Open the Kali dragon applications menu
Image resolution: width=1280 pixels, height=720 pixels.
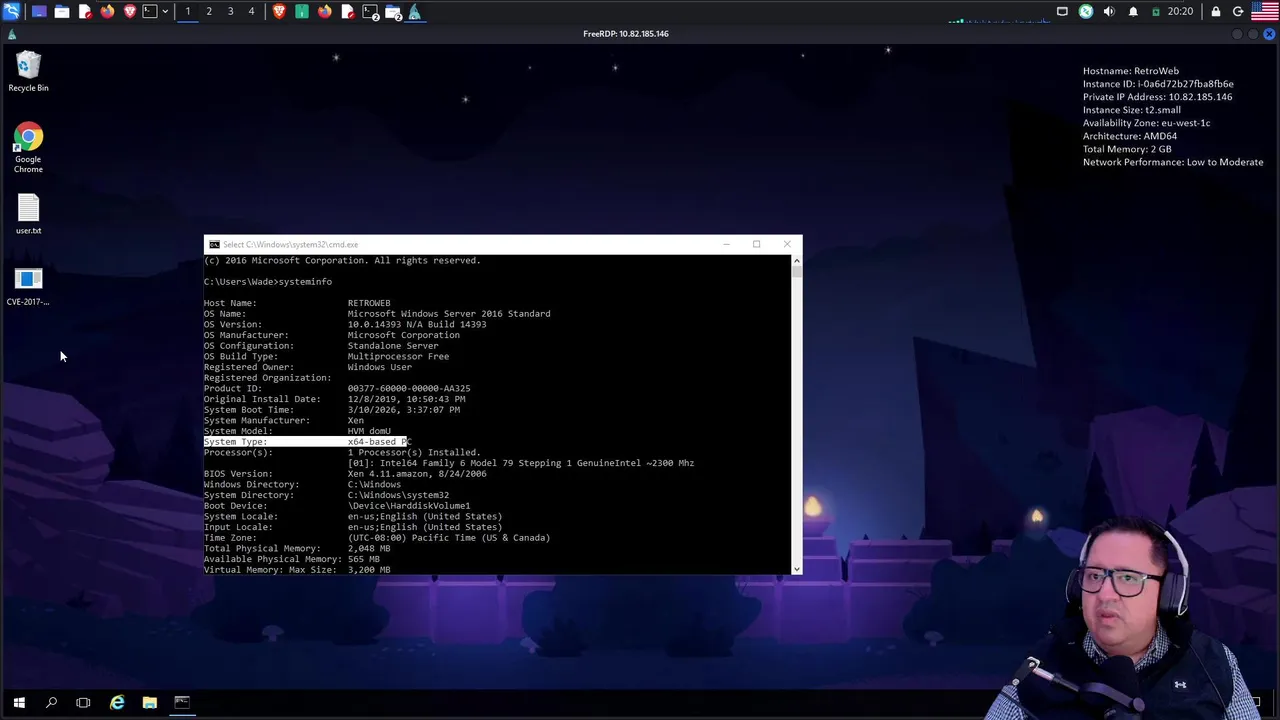11,11
